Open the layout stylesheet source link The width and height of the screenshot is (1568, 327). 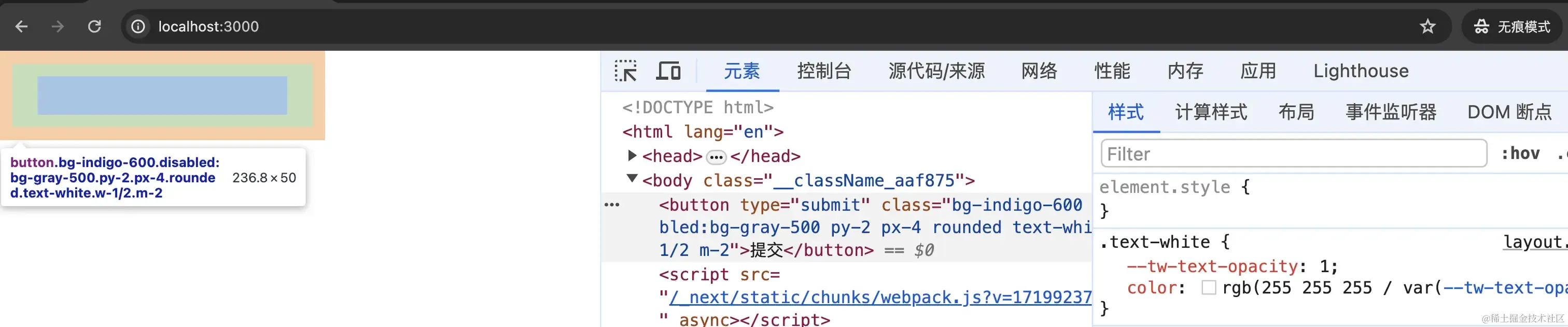pos(1535,241)
